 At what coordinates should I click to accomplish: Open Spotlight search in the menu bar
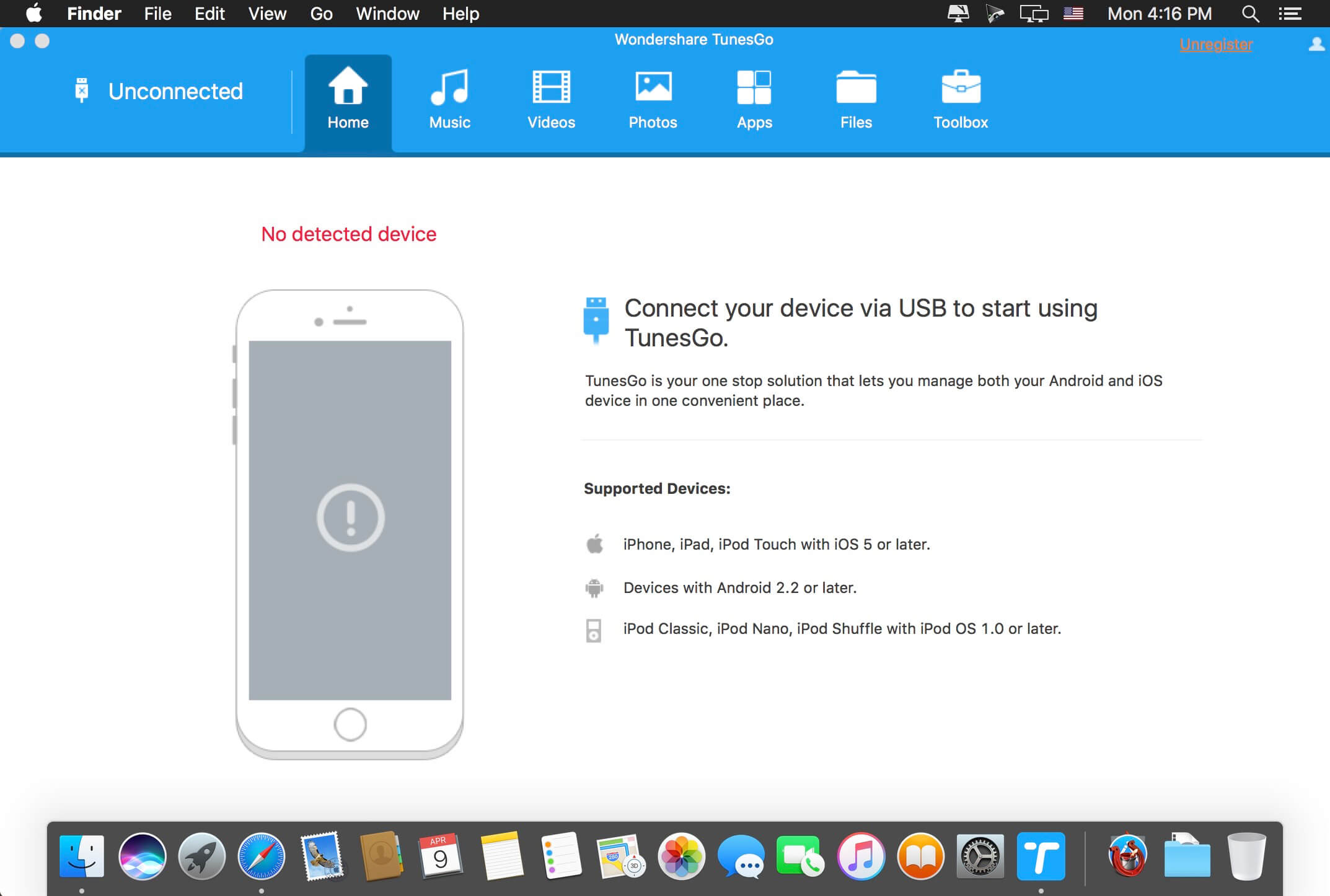point(1251,14)
